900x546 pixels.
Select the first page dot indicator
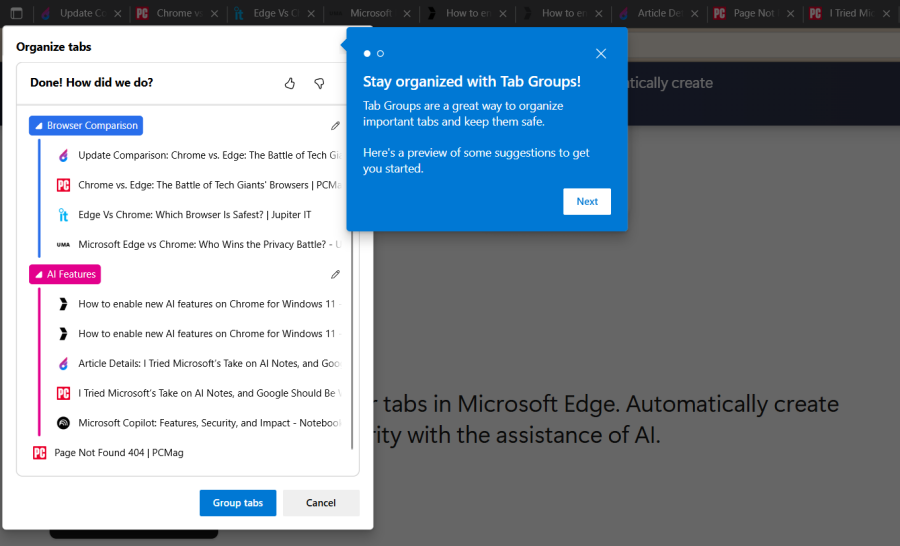tap(367, 53)
